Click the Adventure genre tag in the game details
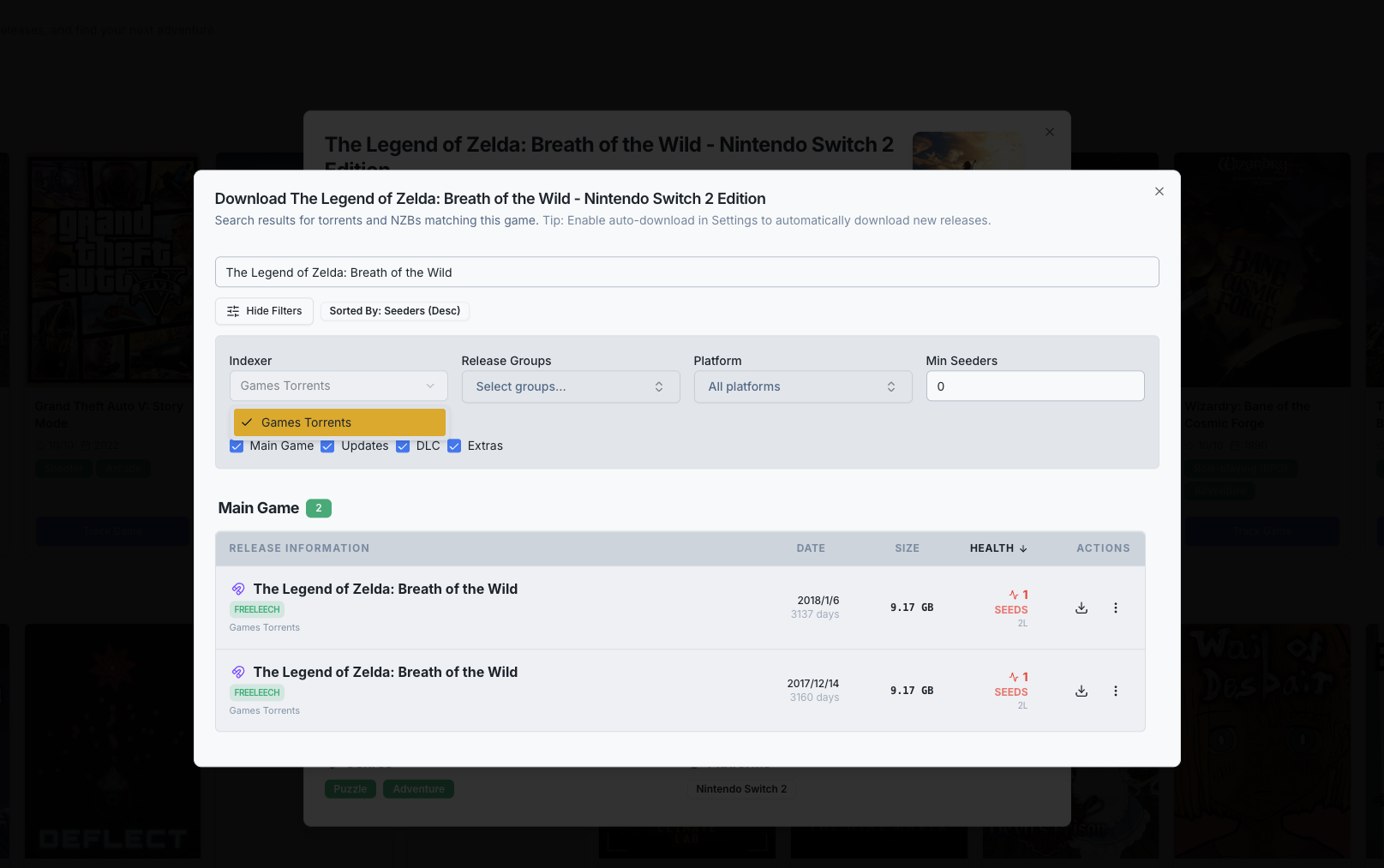Viewport: 1384px width, 868px height. (x=419, y=789)
